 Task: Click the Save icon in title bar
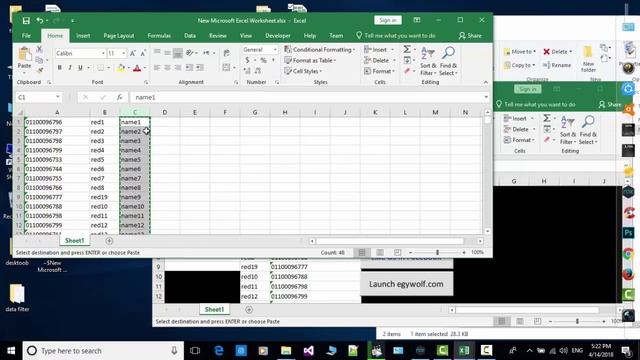pos(26,20)
